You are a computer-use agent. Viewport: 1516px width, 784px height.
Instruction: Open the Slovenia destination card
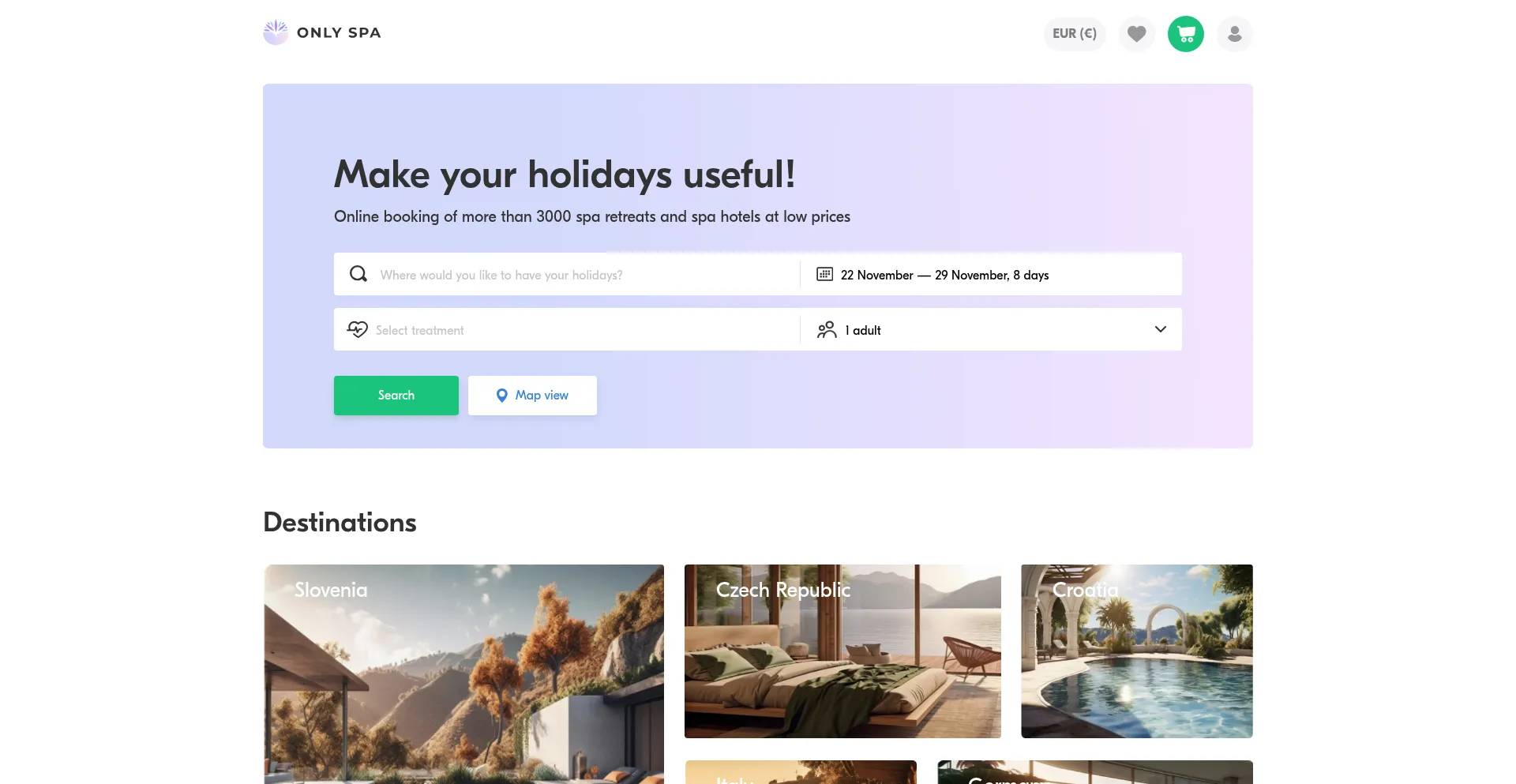(x=463, y=674)
